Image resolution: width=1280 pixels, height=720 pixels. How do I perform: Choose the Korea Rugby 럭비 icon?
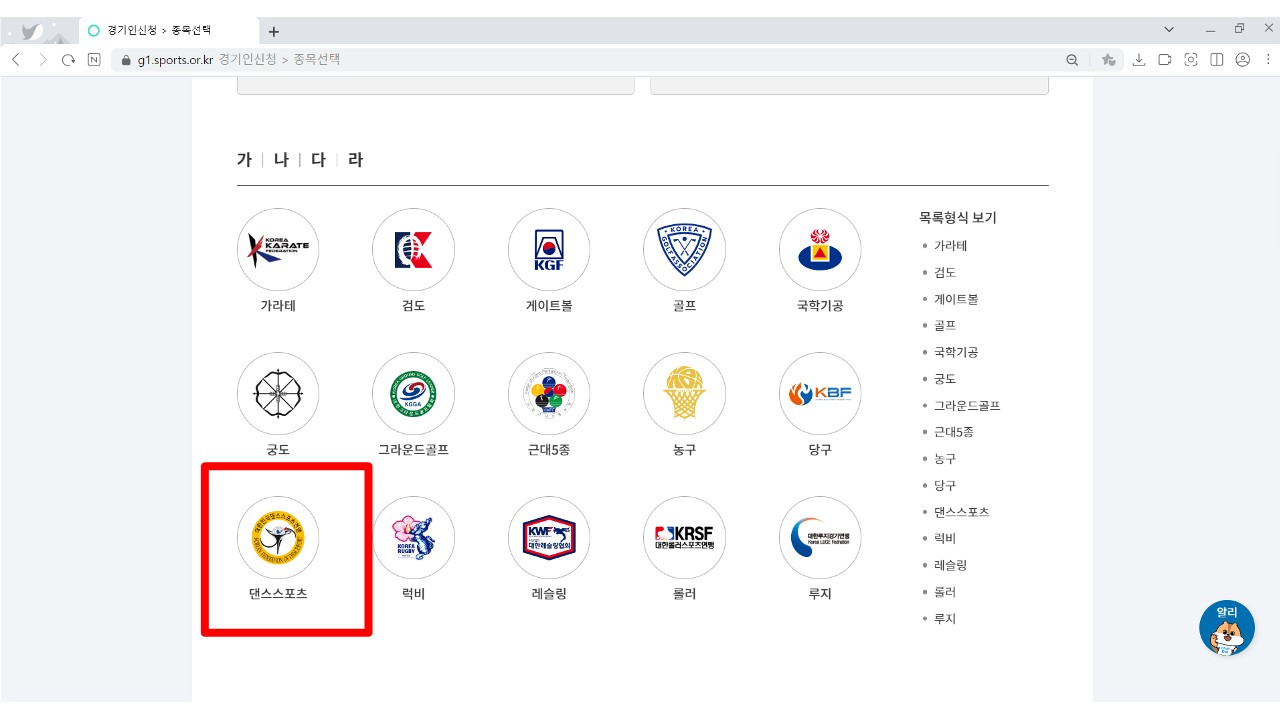[413, 538]
